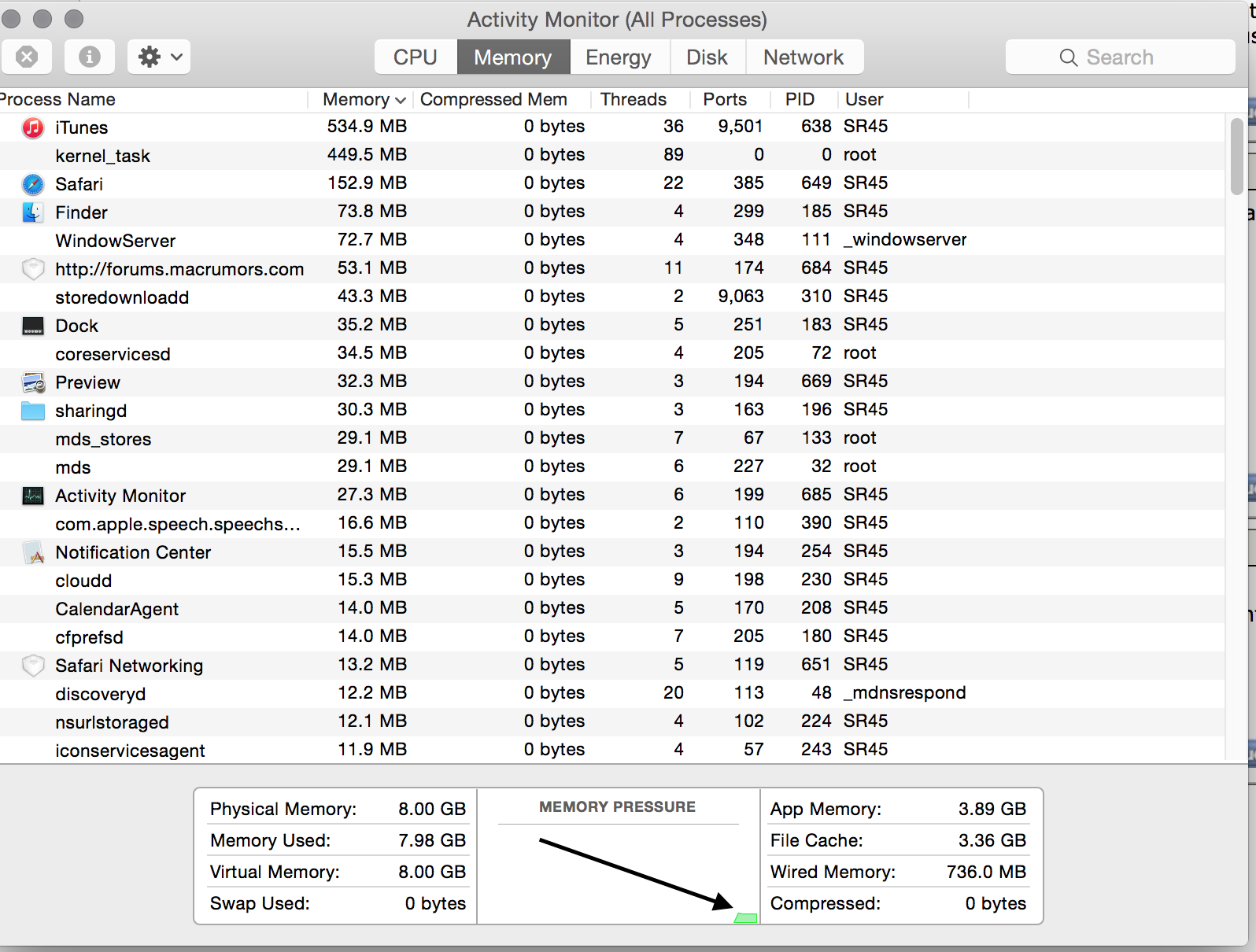Select the coreservicesd row
This screenshot has height=952, width=1256.
tap(612, 354)
